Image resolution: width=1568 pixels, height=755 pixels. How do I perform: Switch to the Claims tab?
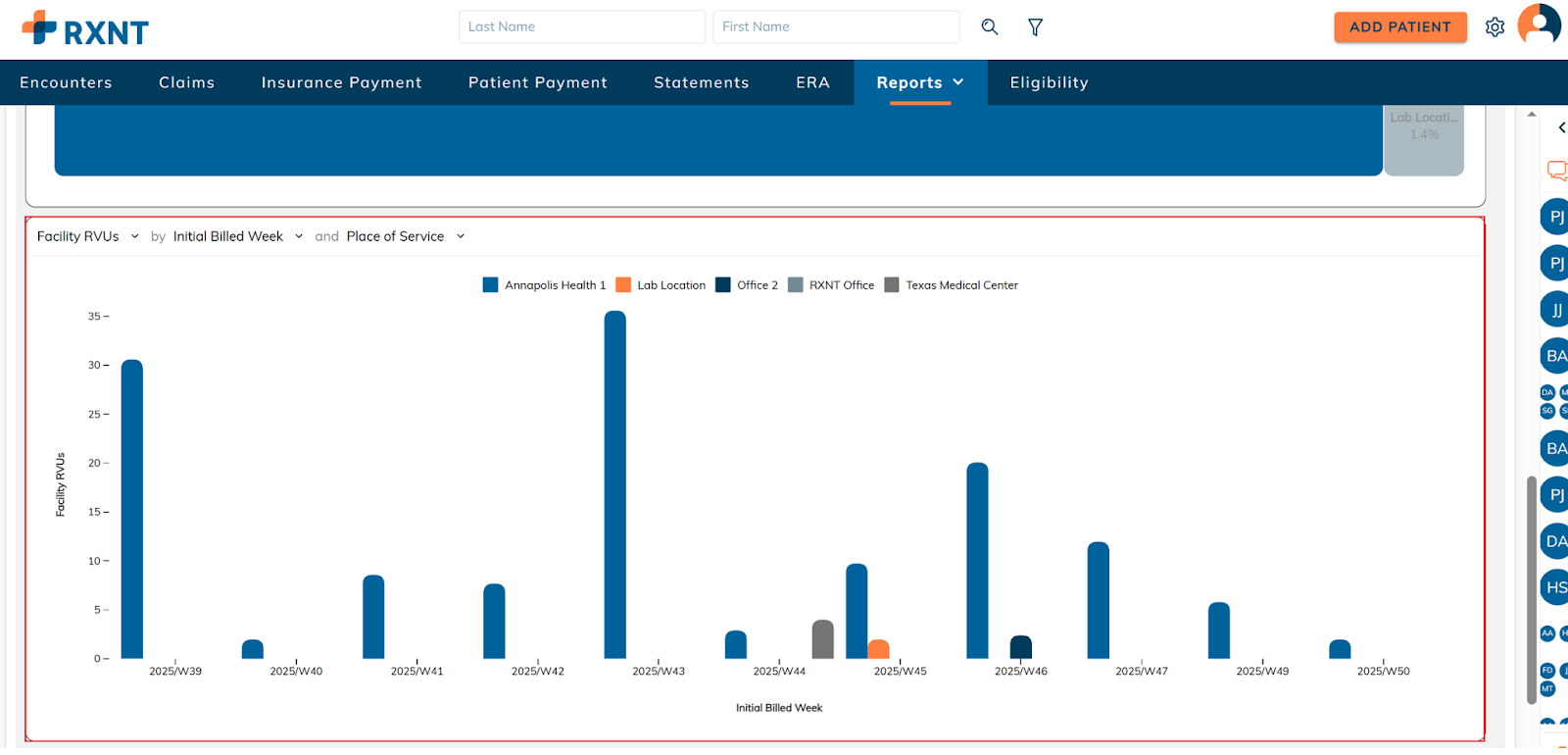click(x=186, y=82)
